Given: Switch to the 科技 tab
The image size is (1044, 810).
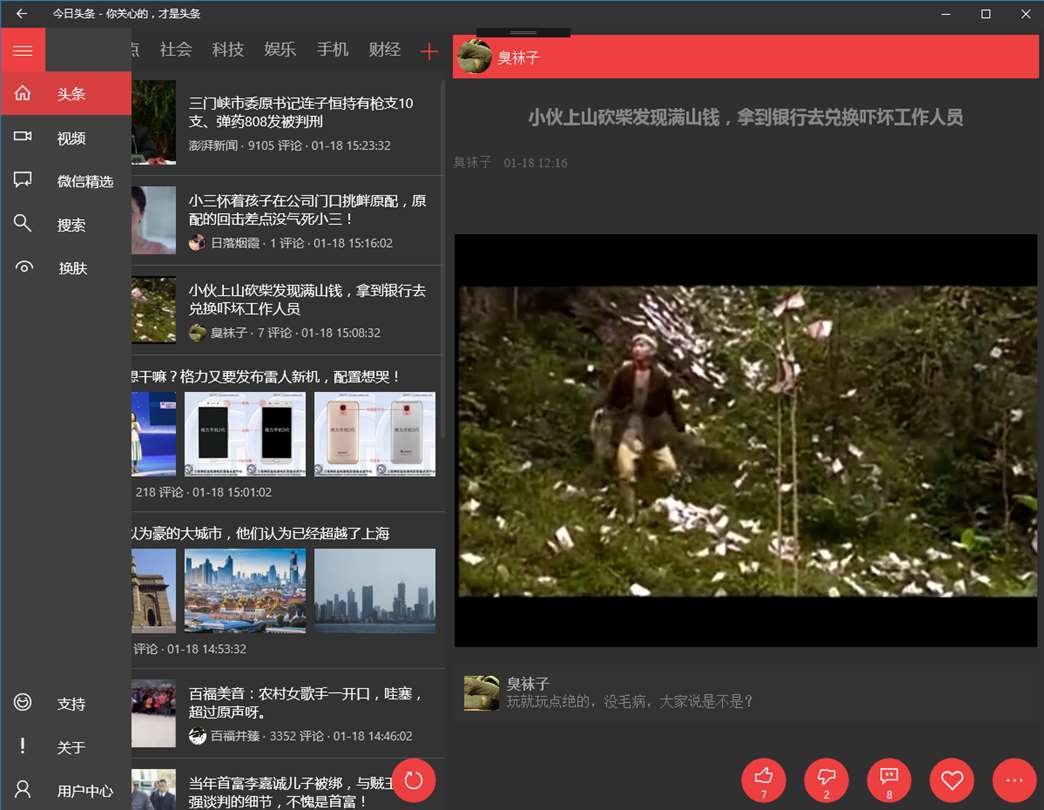Looking at the screenshot, I should pyautogui.click(x=228, y=49).
